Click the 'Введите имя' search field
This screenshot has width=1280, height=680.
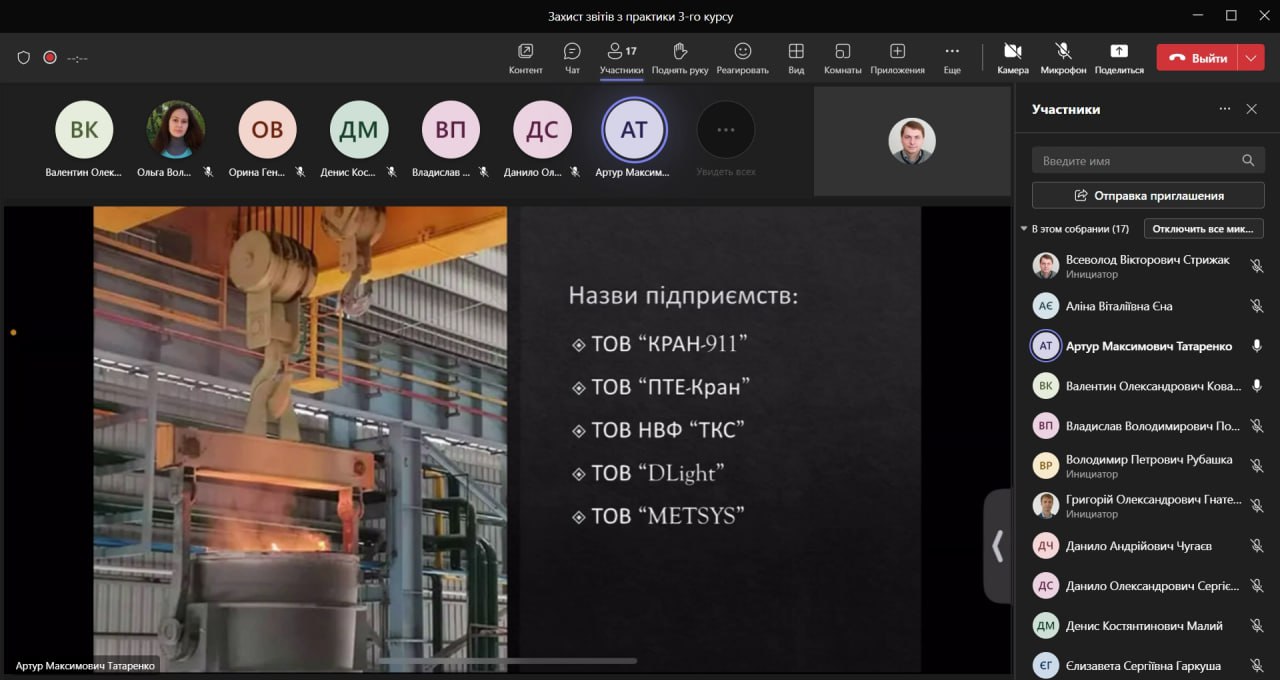coord(1136,160)
